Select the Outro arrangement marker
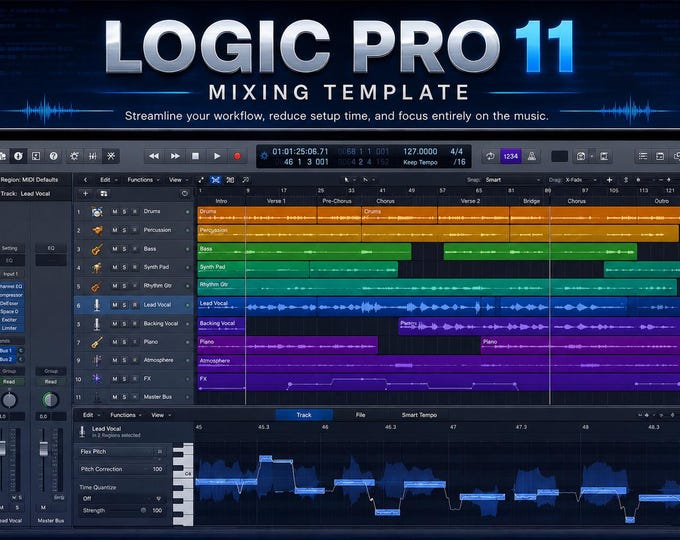Viewport: 680px width, 540px height. pyautogui.click(x=661, y=201)
